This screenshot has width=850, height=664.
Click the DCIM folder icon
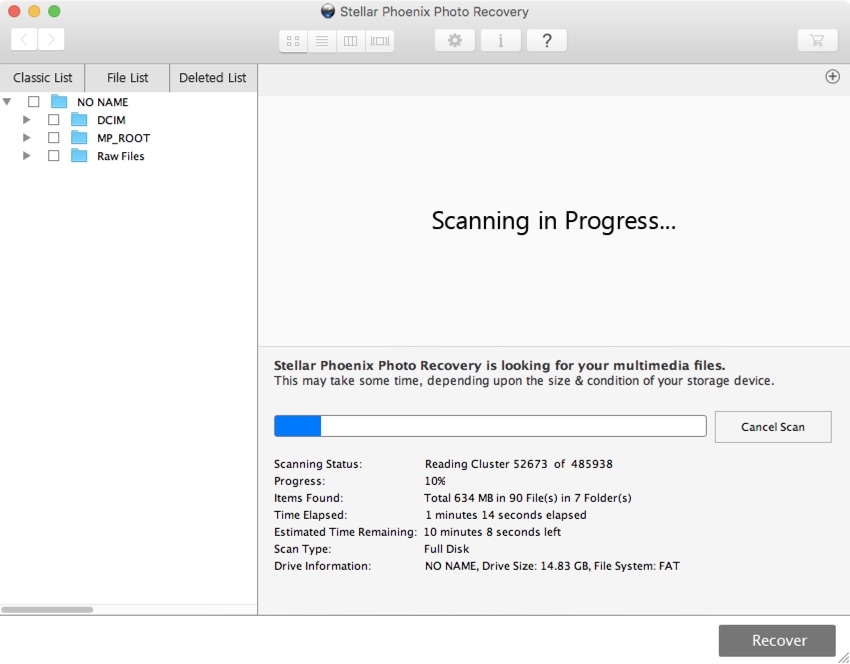pos(79,119)
